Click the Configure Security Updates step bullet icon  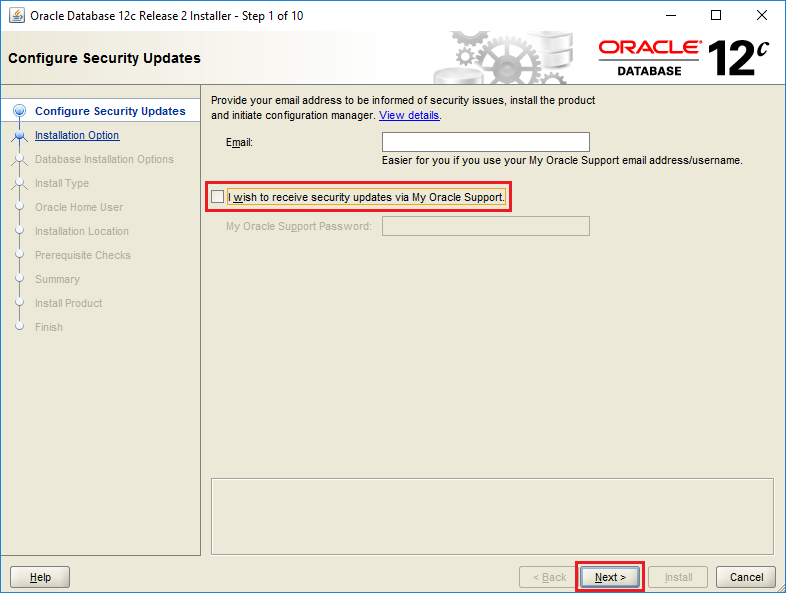click(x=20, y=111)
